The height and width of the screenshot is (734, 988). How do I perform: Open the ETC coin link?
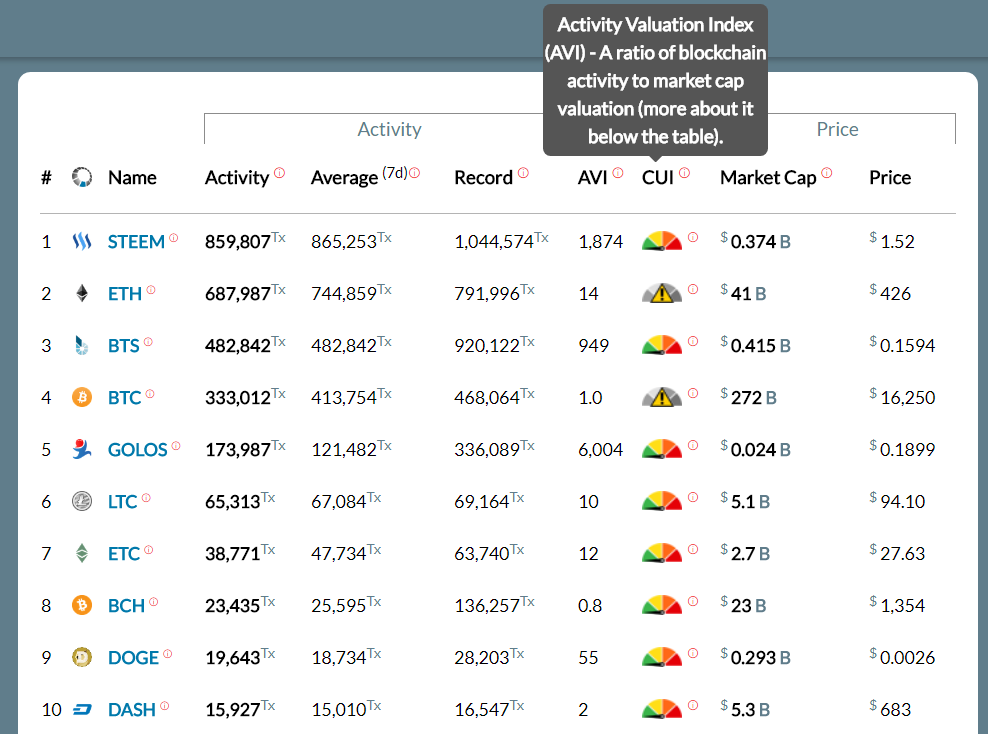tap(124, 554)
